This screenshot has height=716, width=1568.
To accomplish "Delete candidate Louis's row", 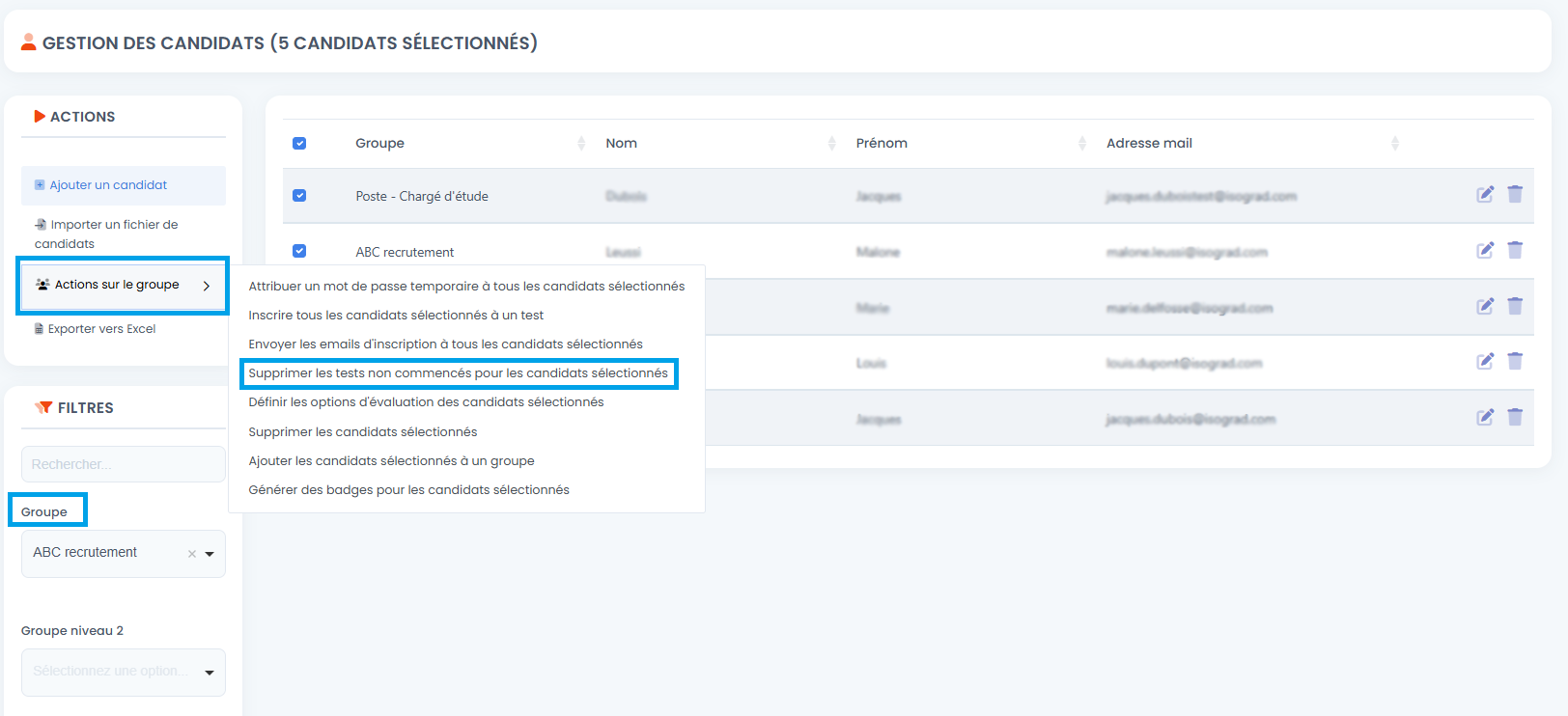I will (x=1515, y=361).
